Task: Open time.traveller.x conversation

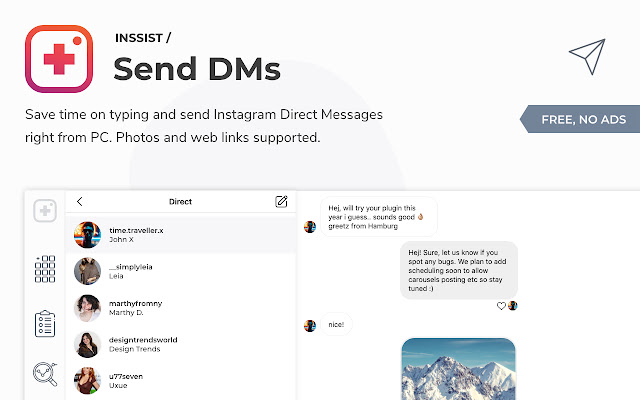Action: (180, 235)
